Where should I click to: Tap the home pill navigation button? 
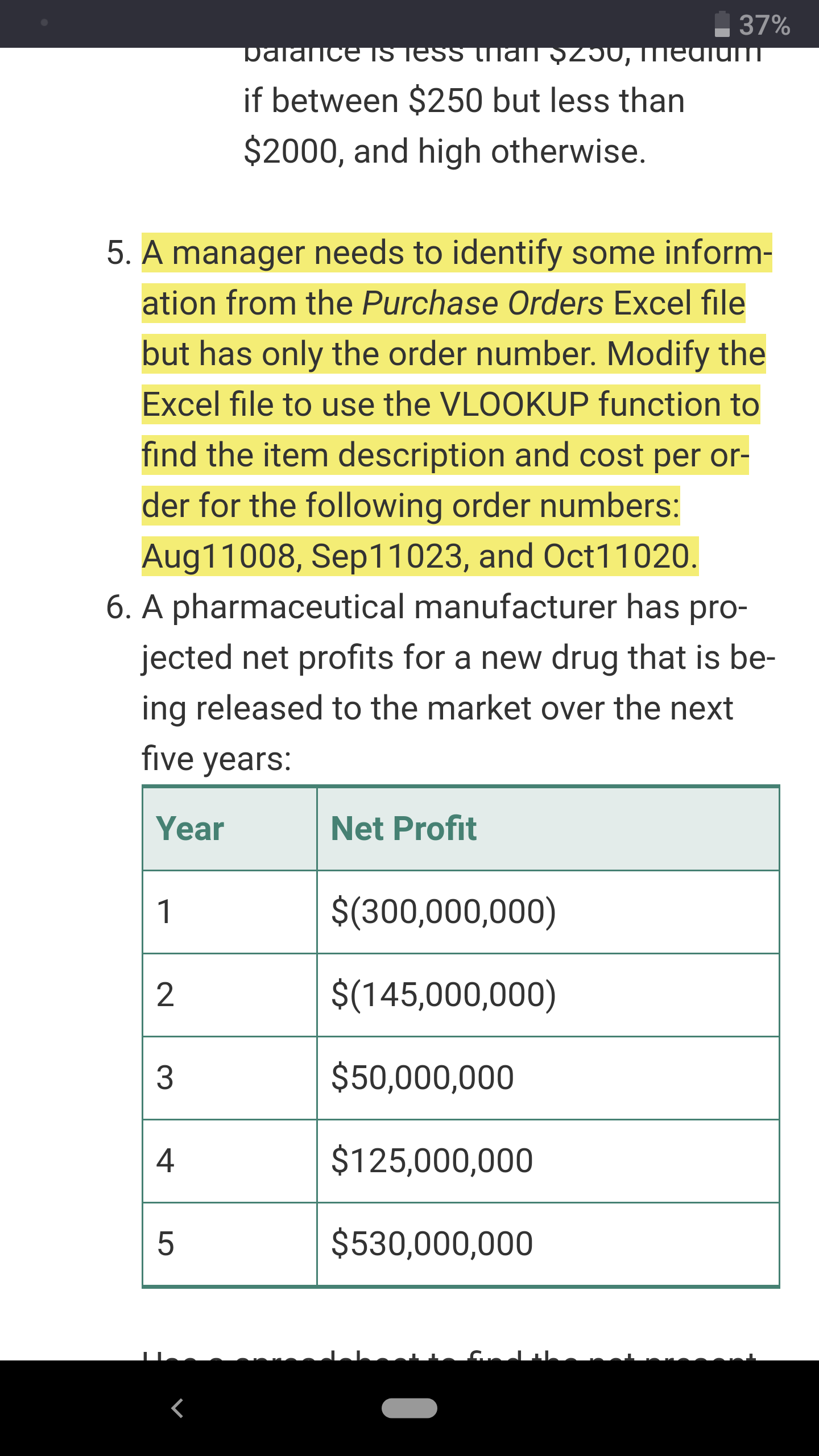[x=409, y=1408]
